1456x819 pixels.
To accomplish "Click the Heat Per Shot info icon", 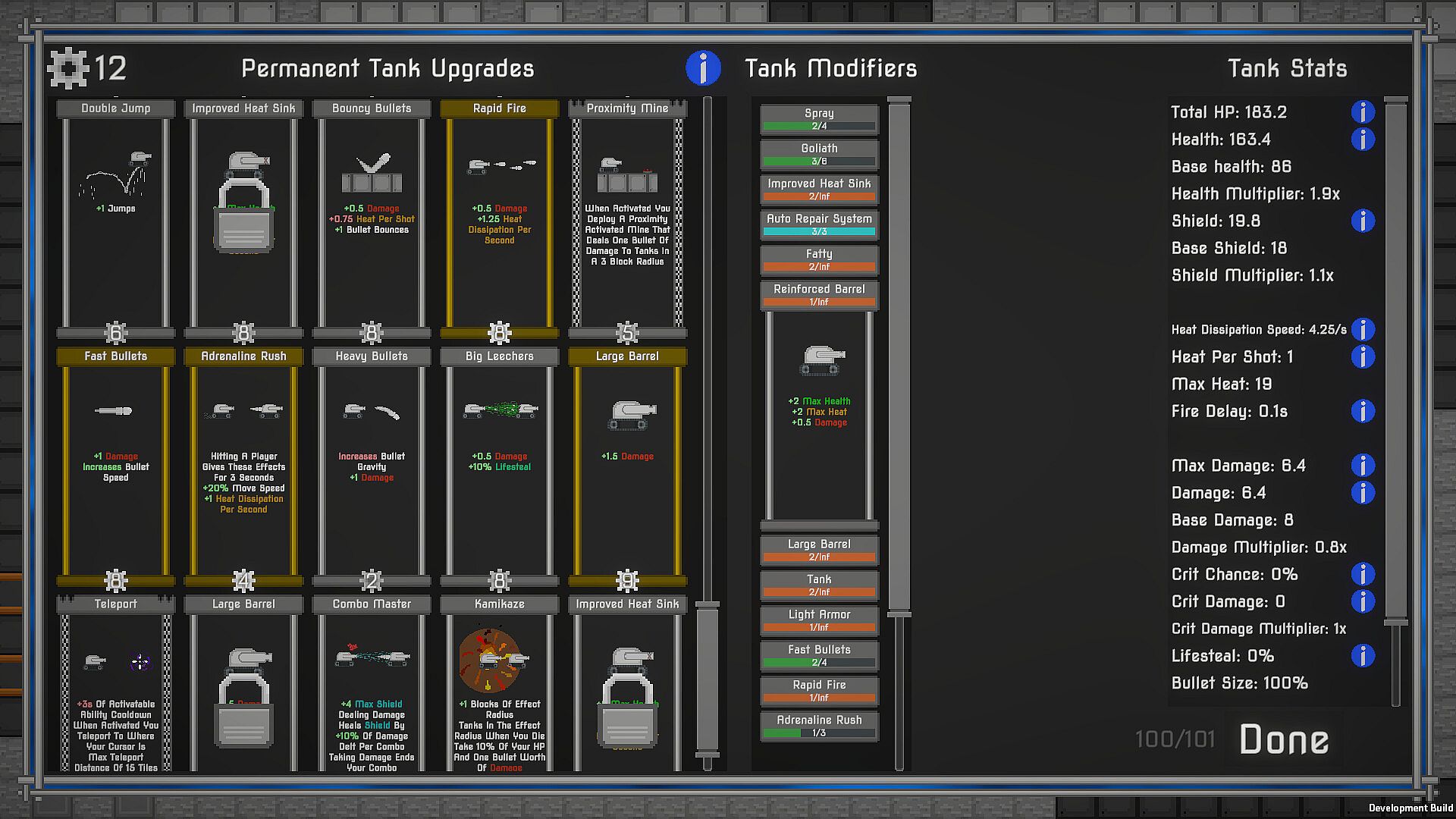I will point(1363,357).
